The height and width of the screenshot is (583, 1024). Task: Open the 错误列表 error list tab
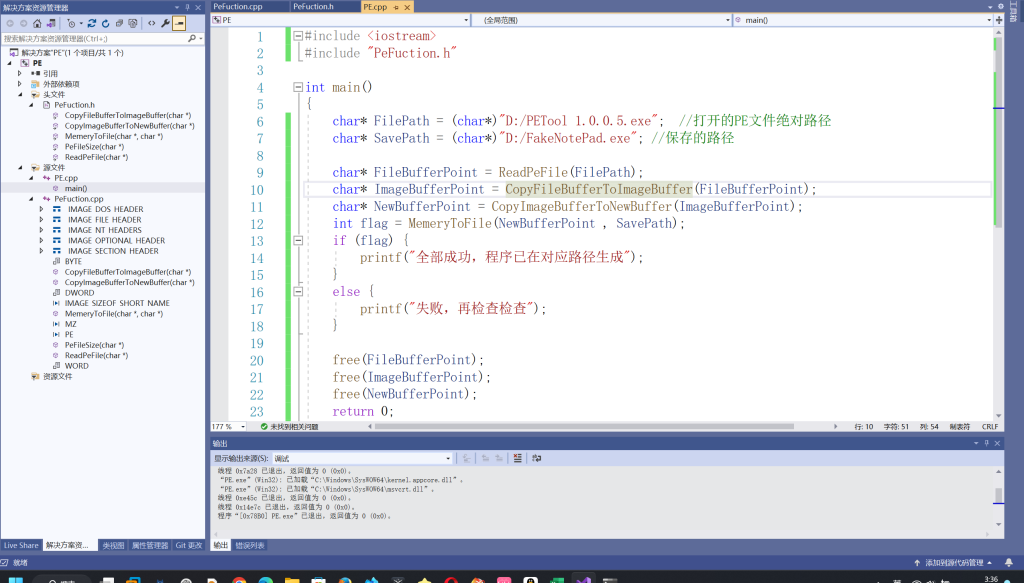point(250,545)
